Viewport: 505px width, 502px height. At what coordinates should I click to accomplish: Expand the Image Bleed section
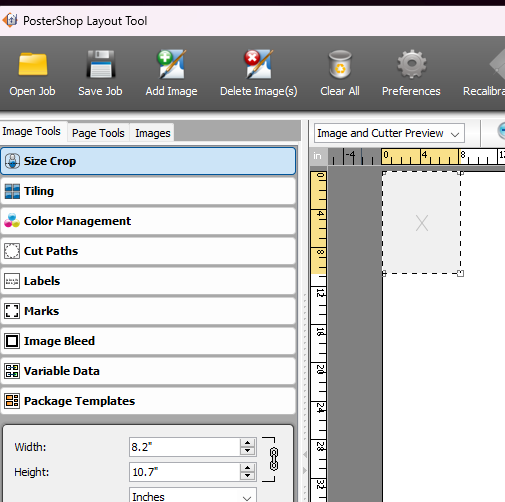(x=148, y=341)
